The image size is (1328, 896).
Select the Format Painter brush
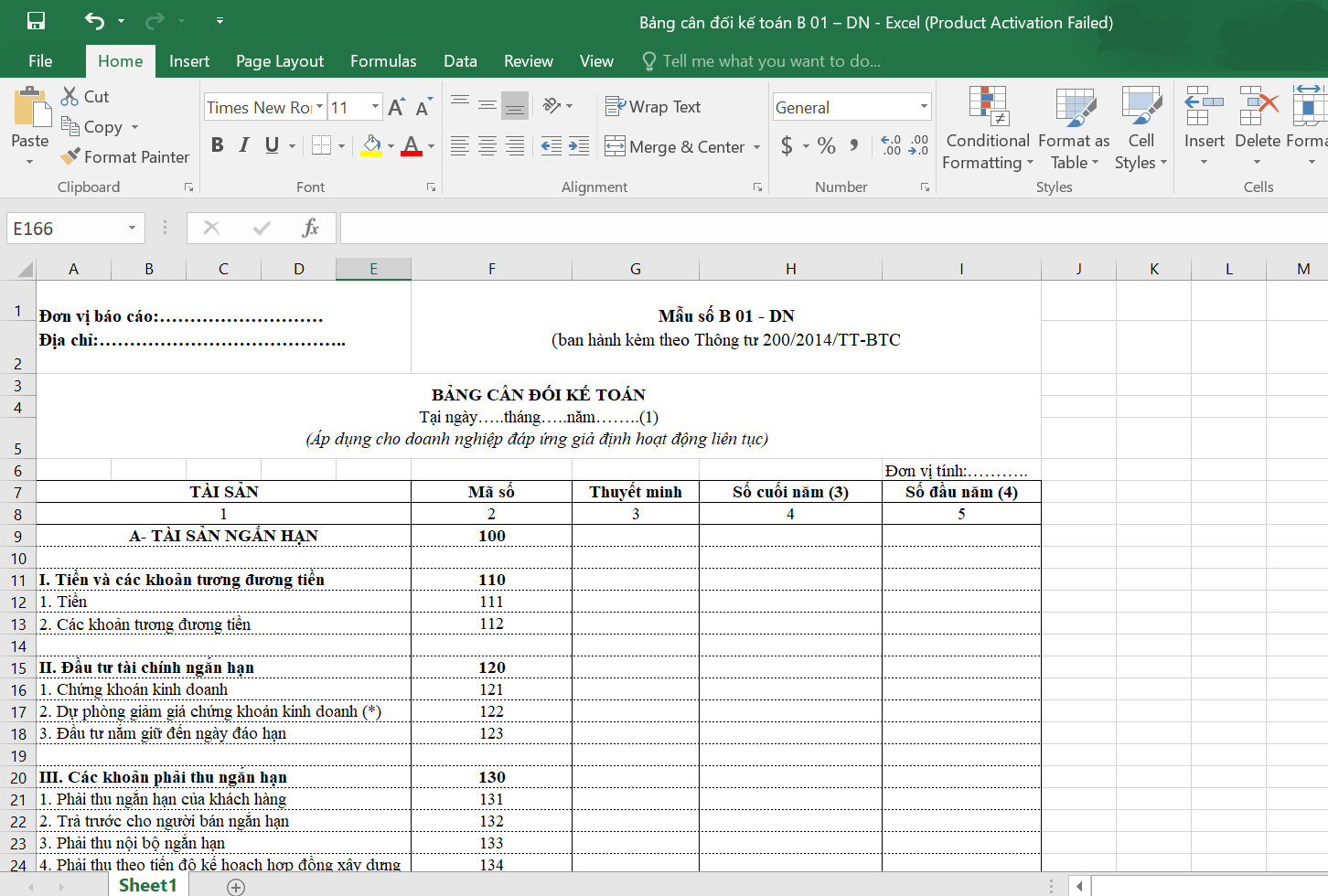point(124,157)
